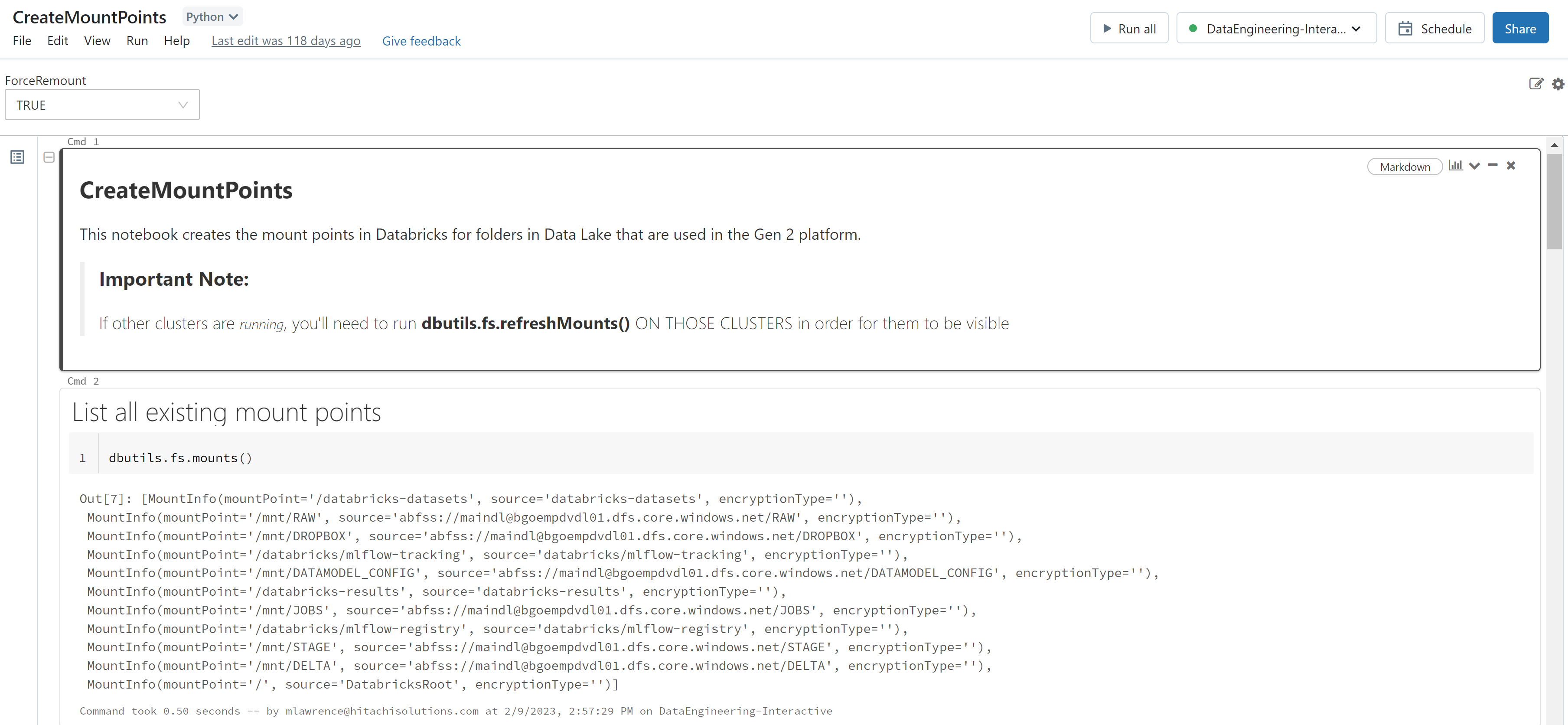This screenshot has height=725, width=1568.
Task: Click the /mnt/DELTA MountInfo output line
Action: point(539,665)
